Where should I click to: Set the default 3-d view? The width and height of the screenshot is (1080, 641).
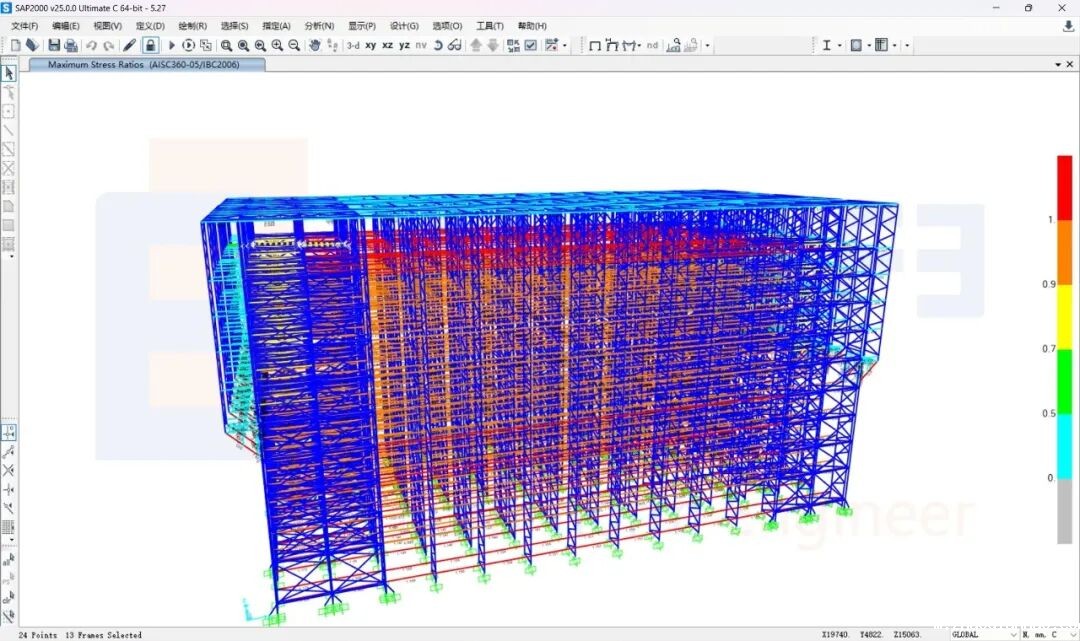(x=353, y=45)
